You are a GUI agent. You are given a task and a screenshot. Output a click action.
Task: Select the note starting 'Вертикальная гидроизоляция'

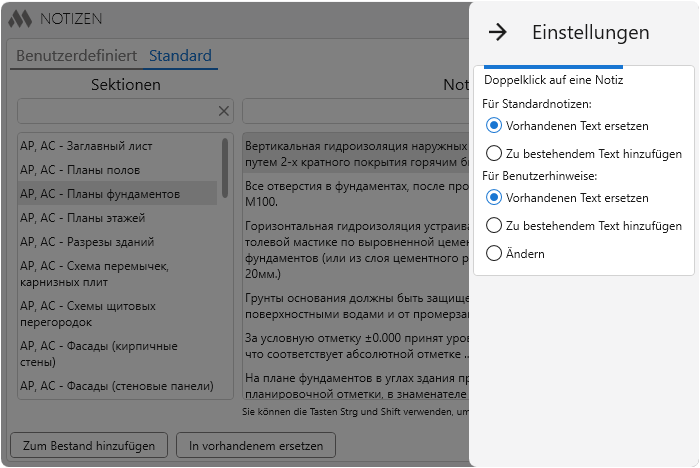[356, 154]
